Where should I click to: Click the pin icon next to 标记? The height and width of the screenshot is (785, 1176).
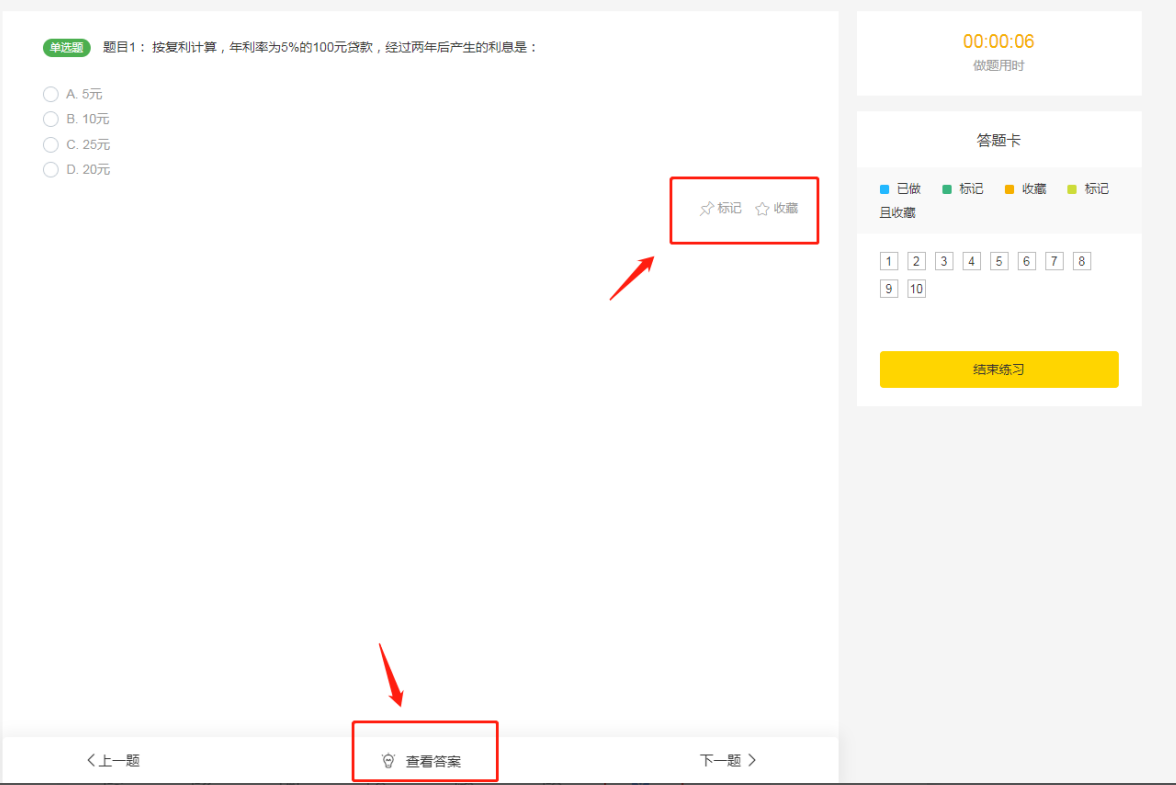point(706,209)
